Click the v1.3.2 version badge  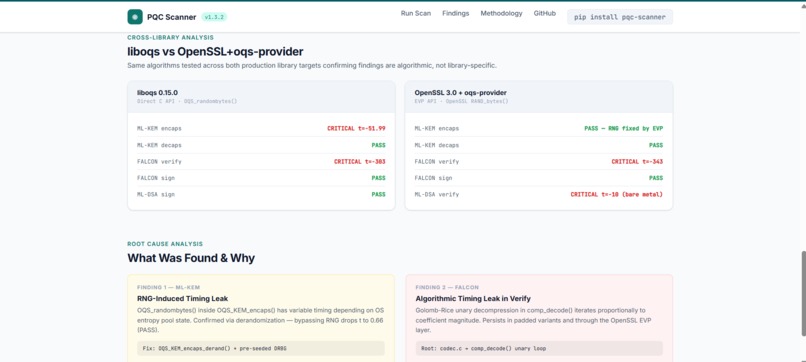coord(214,17)
